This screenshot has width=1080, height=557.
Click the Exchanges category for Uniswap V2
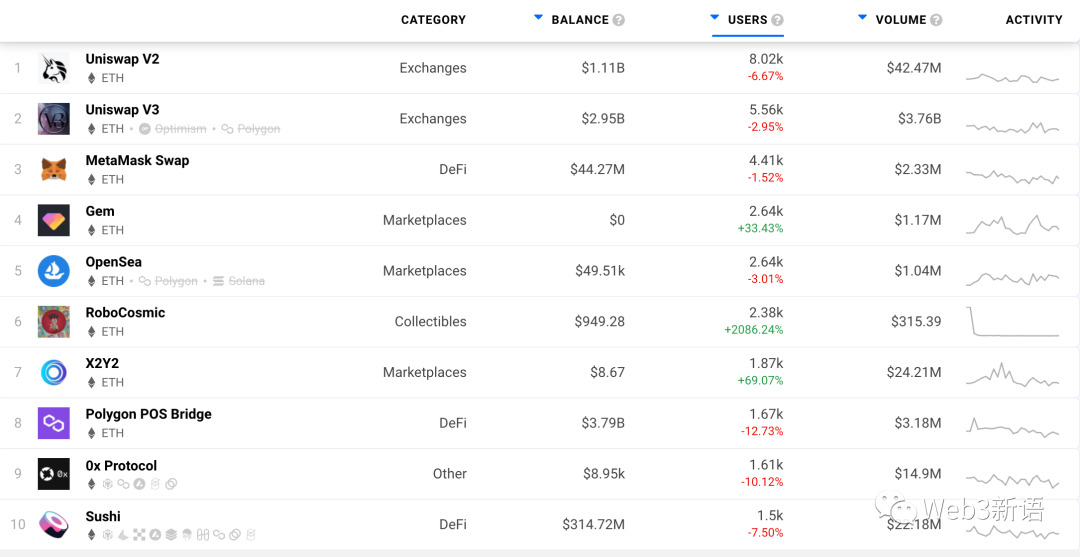[x=433, y=68]
